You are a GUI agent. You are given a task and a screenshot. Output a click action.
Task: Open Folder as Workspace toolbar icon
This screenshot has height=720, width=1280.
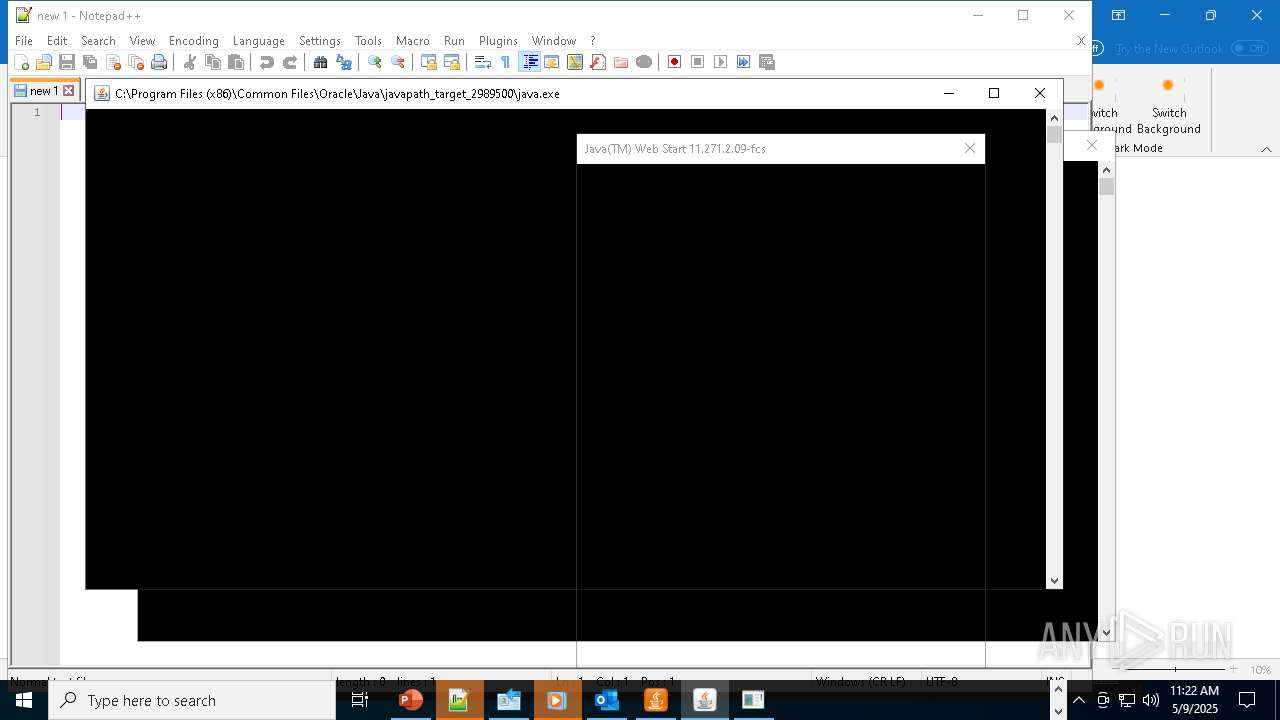click(x=621, y=62)
